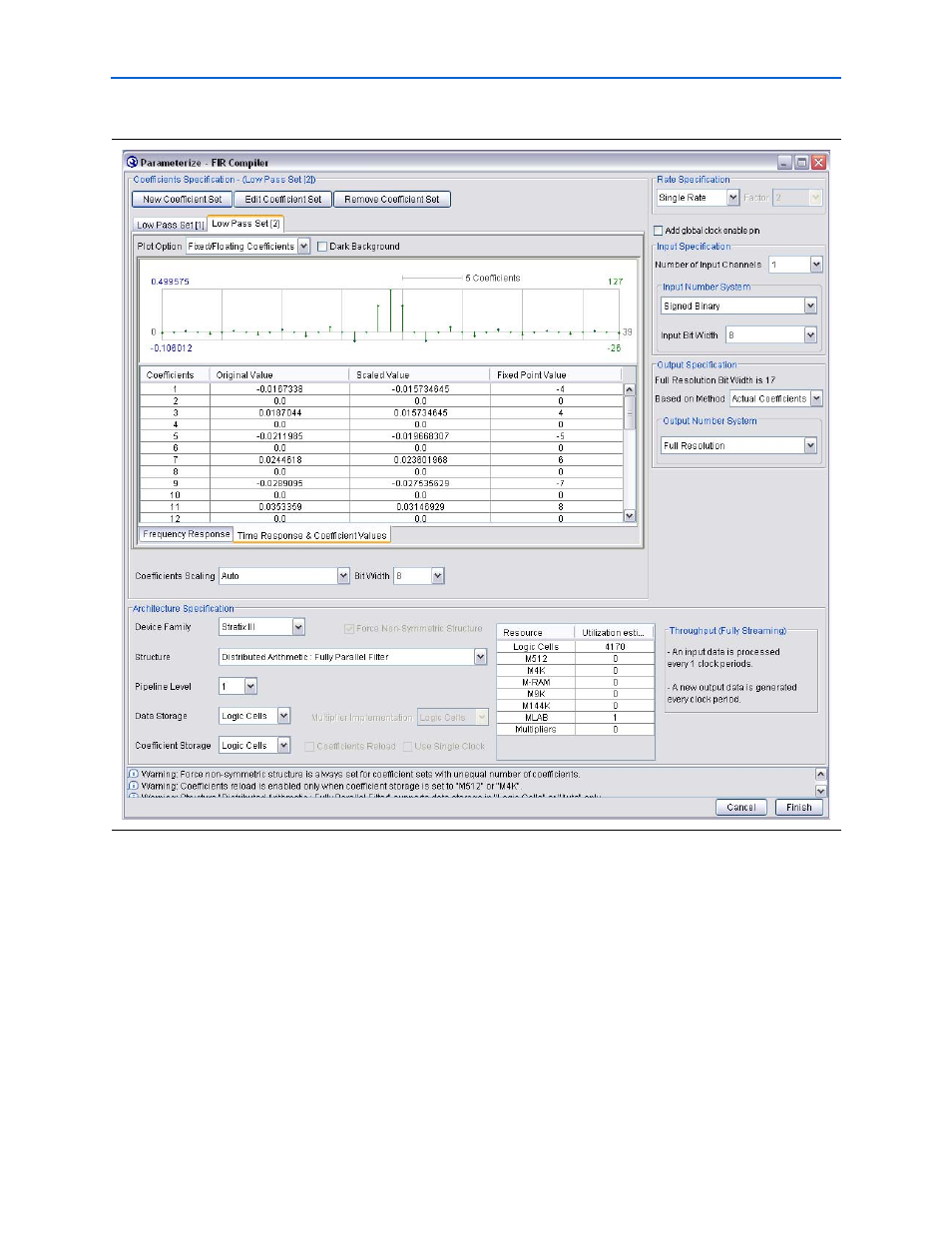Click original value -0.0211985 in row 5
Viewport: 952px width, 1233px height.
(x=279, y=436)
